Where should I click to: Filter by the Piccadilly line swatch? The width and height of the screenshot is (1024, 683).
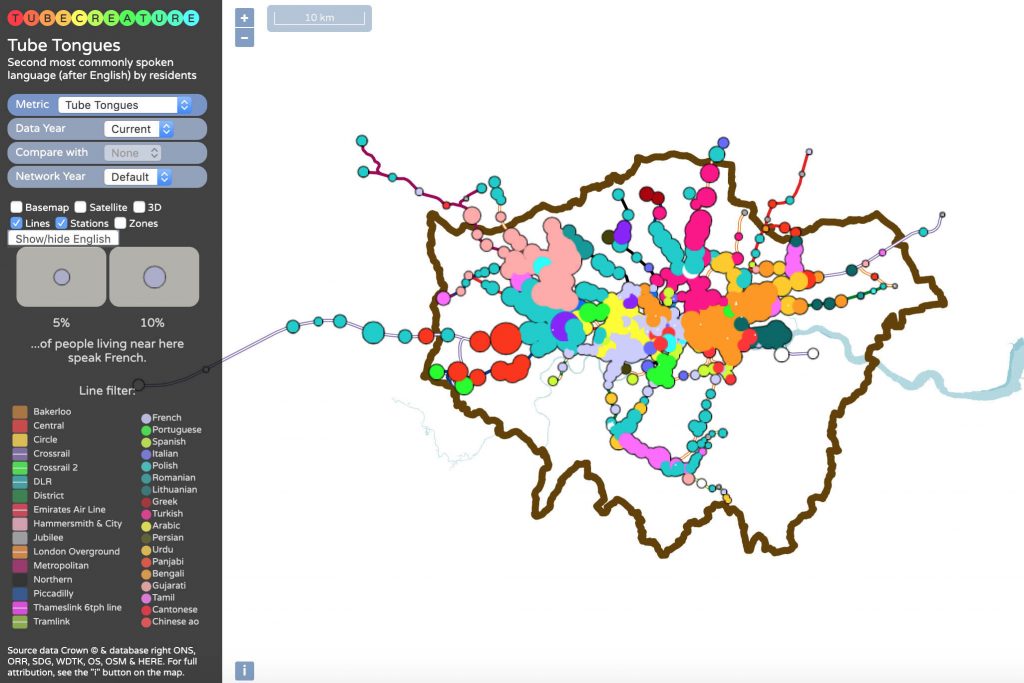[19, 594]
